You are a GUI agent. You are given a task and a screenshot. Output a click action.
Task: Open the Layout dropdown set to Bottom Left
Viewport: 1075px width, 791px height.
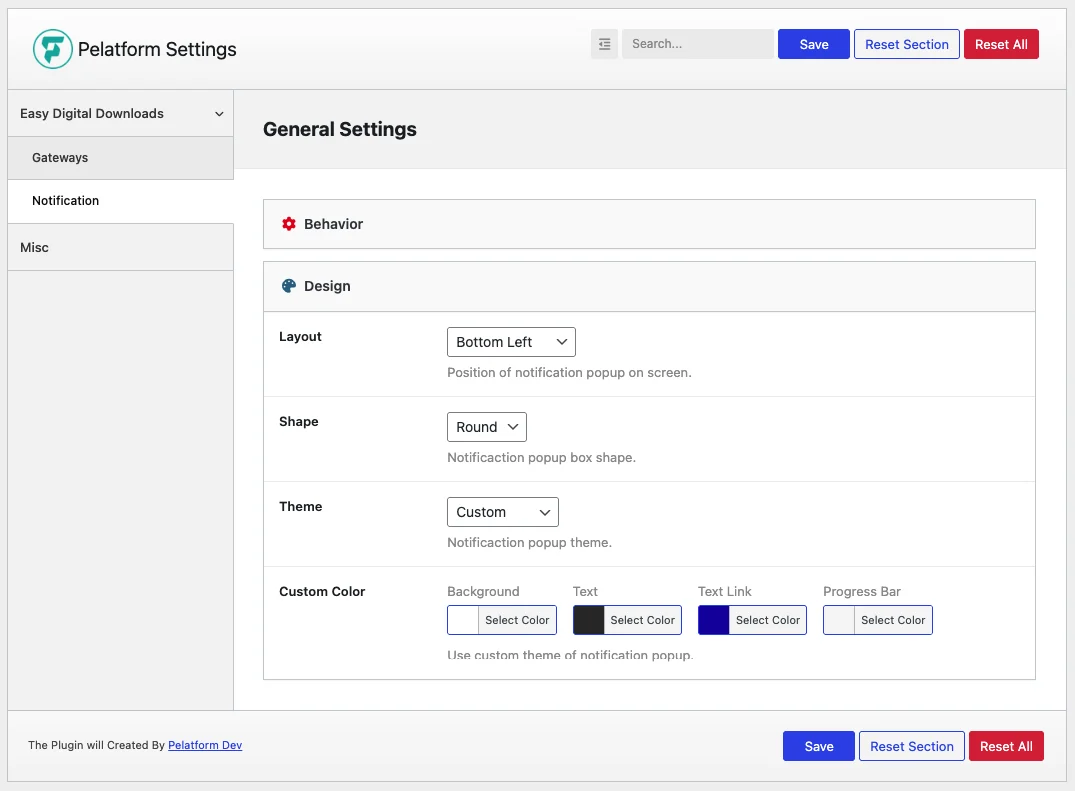[x=511, y=342]
